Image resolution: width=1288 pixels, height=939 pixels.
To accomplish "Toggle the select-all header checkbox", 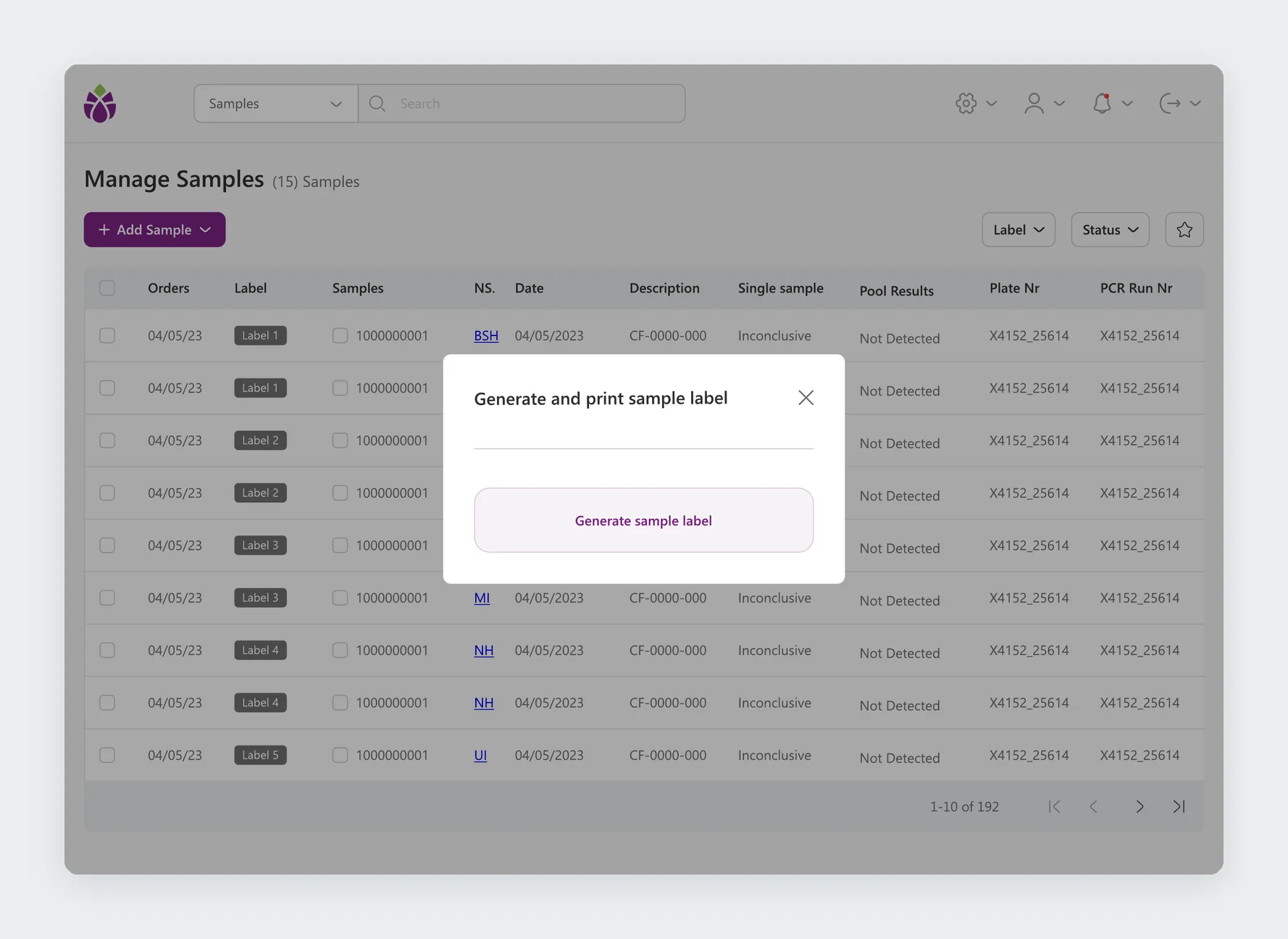I will (107, 288).
